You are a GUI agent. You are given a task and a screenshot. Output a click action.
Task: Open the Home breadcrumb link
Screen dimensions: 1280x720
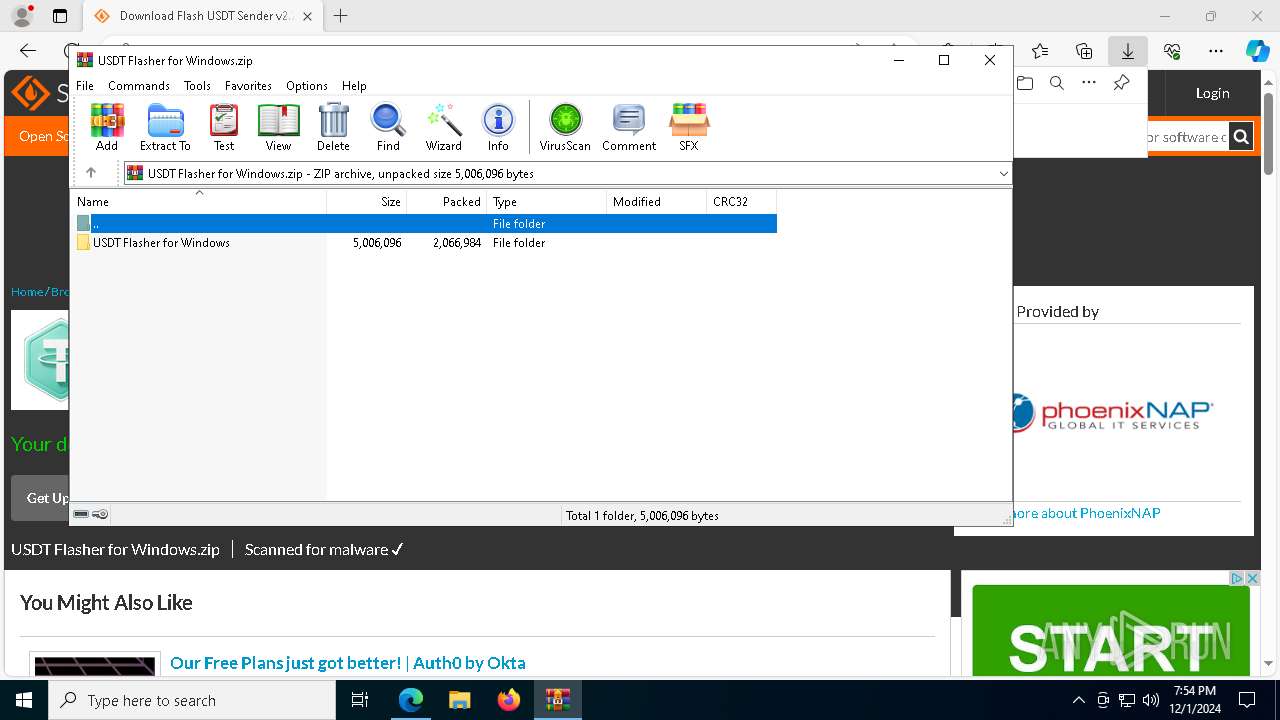click(x=27, y=292)
